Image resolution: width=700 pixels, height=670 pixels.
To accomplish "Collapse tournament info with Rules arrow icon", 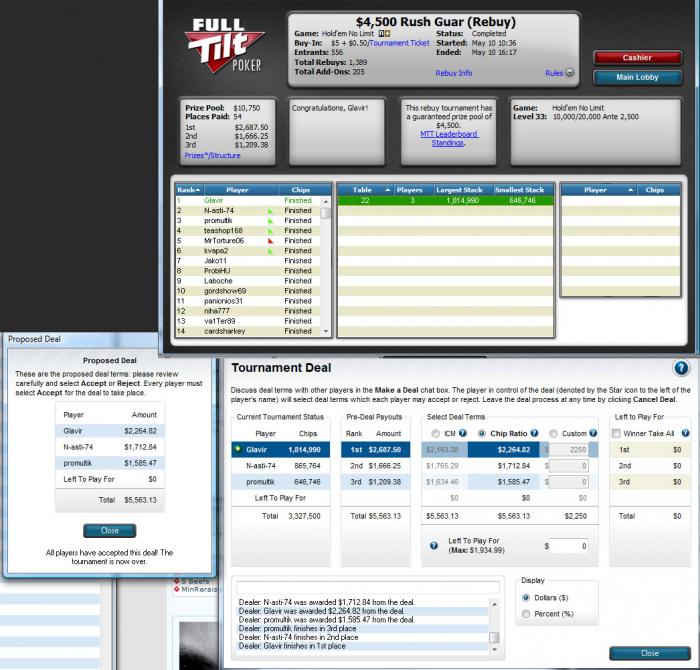I will (570, 72).
